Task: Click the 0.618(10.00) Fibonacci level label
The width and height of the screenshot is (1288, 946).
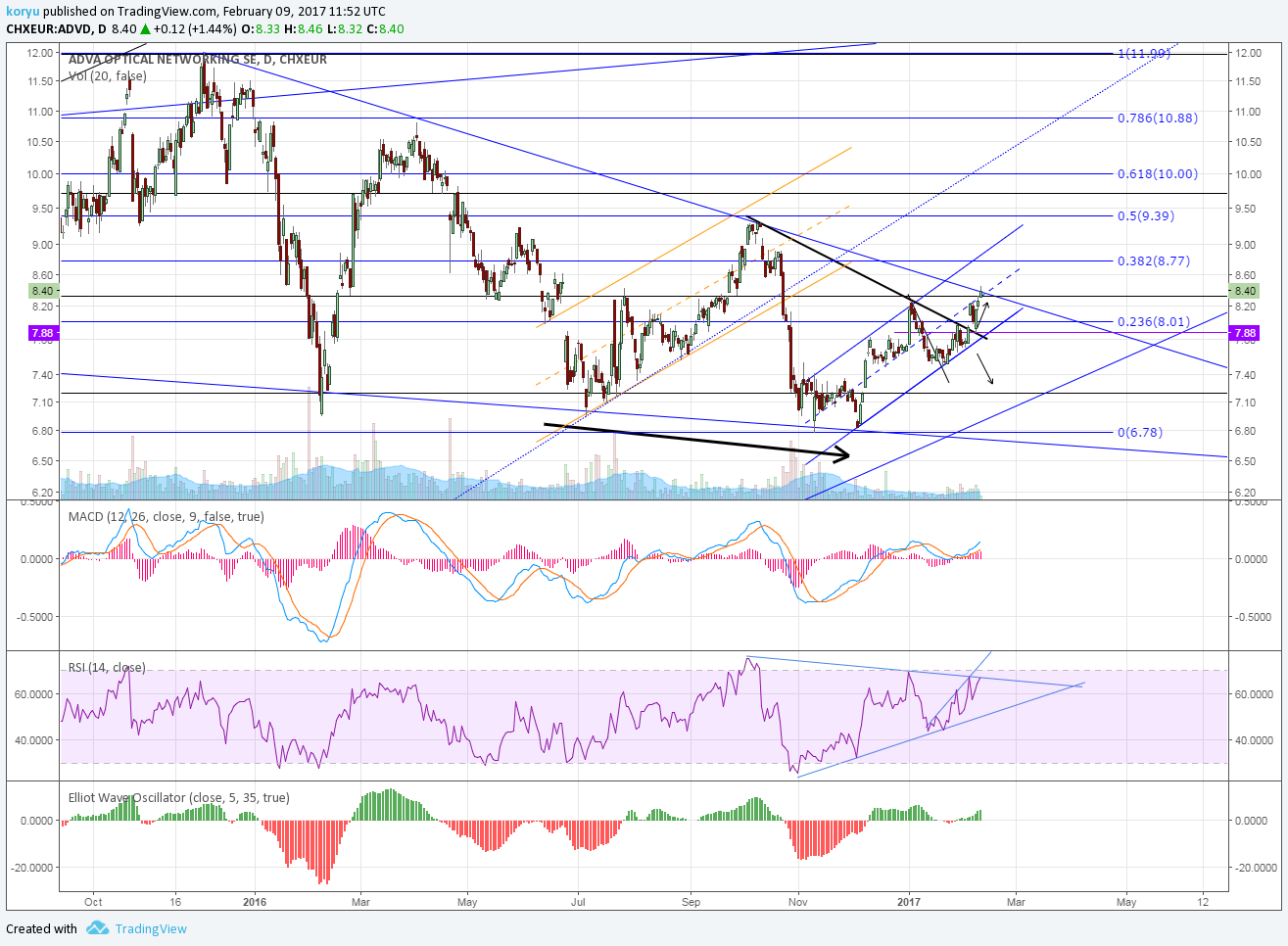Action: [1158, 173]
